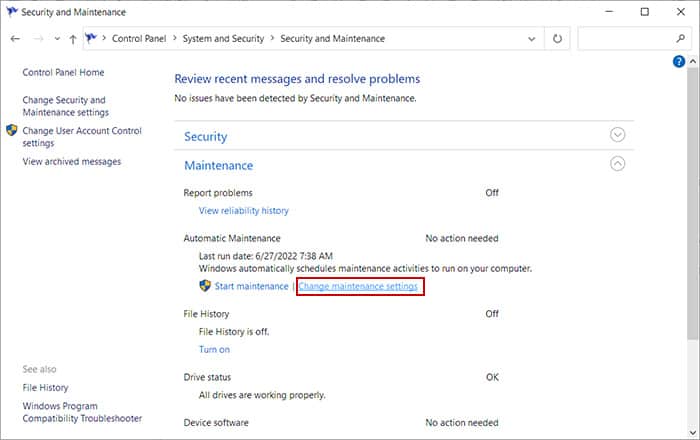700x440 pixels.
Task: Expand the Security section chevron
Action: tap(617, 135)
